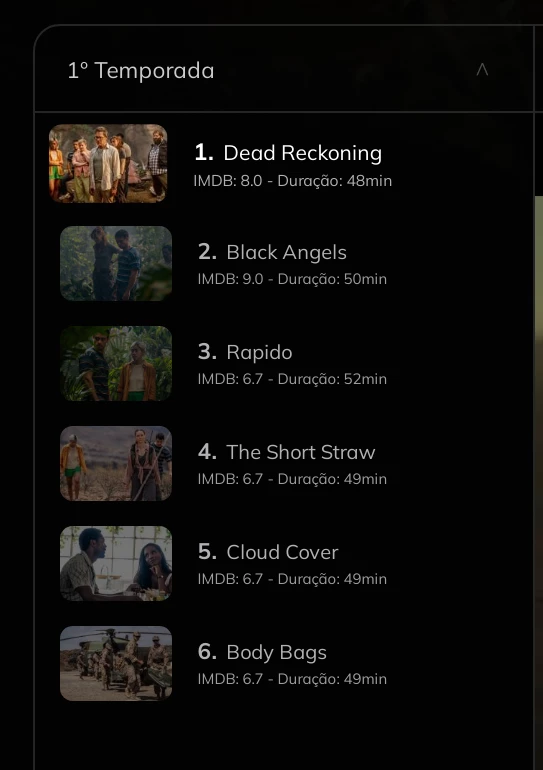This screenshot has width=543, height=770.
Task: Select episode title Dead Reckoning
Action: click(x=302, y=153)
